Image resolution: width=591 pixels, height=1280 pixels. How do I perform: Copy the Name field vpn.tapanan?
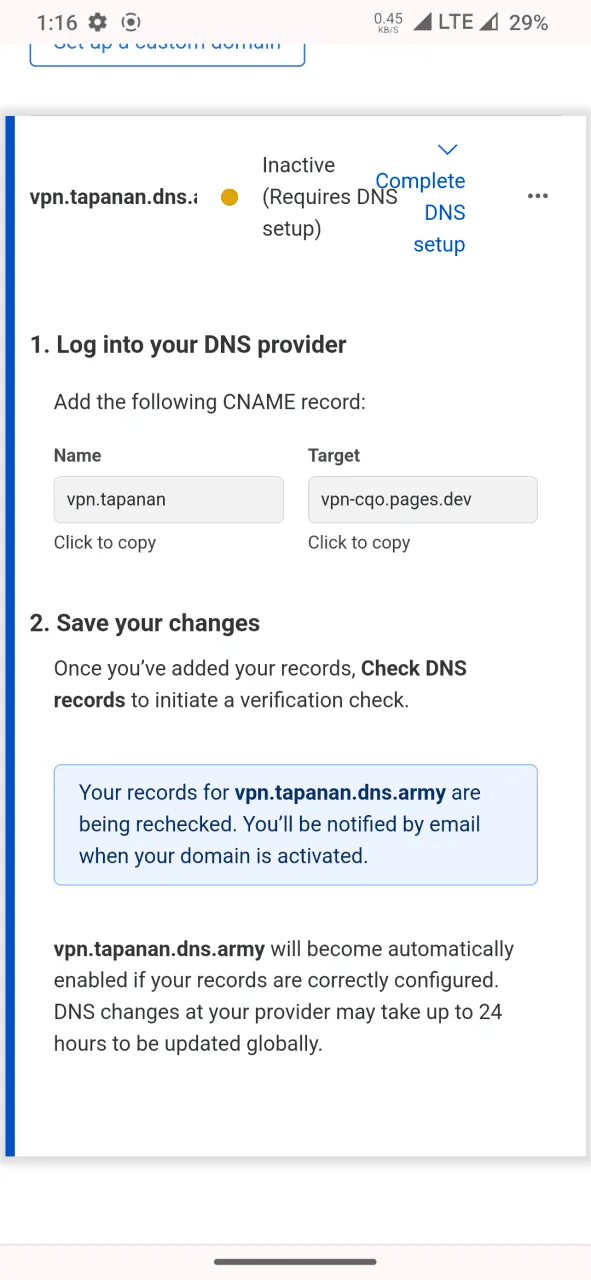tap(168, 499)
